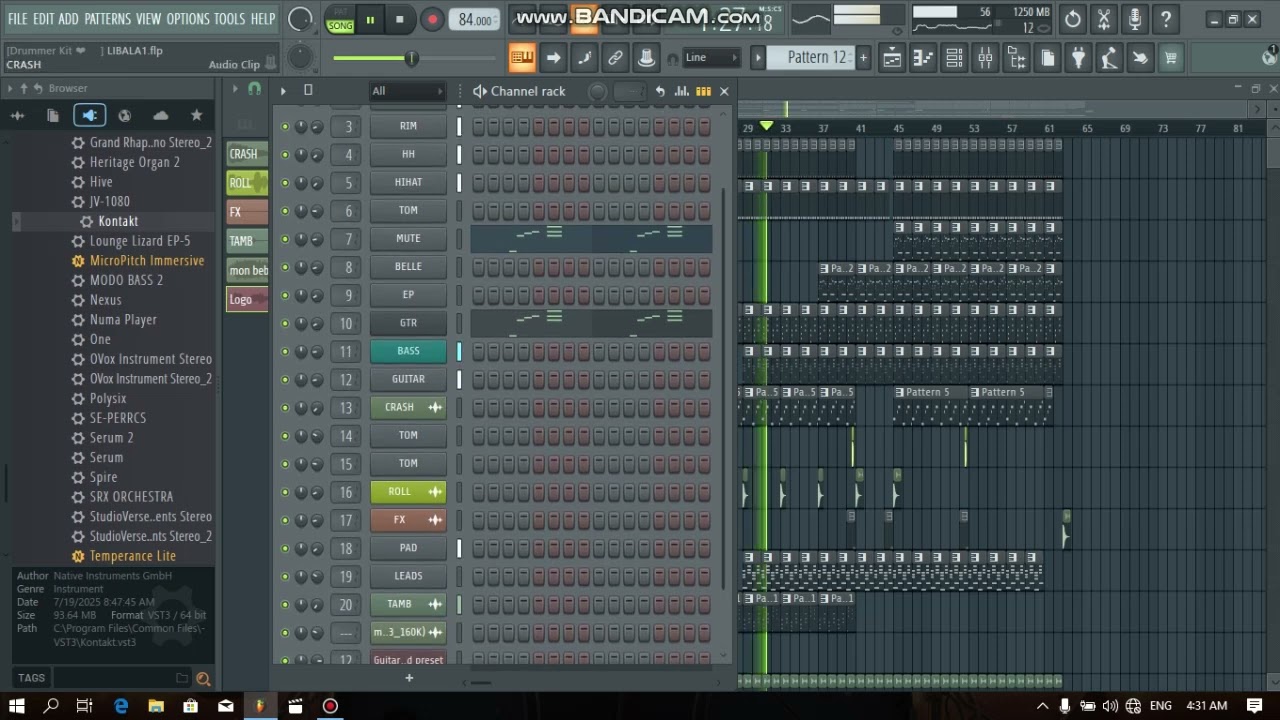The width and height of the screenshot is (1280, 720).
Task: Open the mixer view icon
Action: (x=985, y=58)
